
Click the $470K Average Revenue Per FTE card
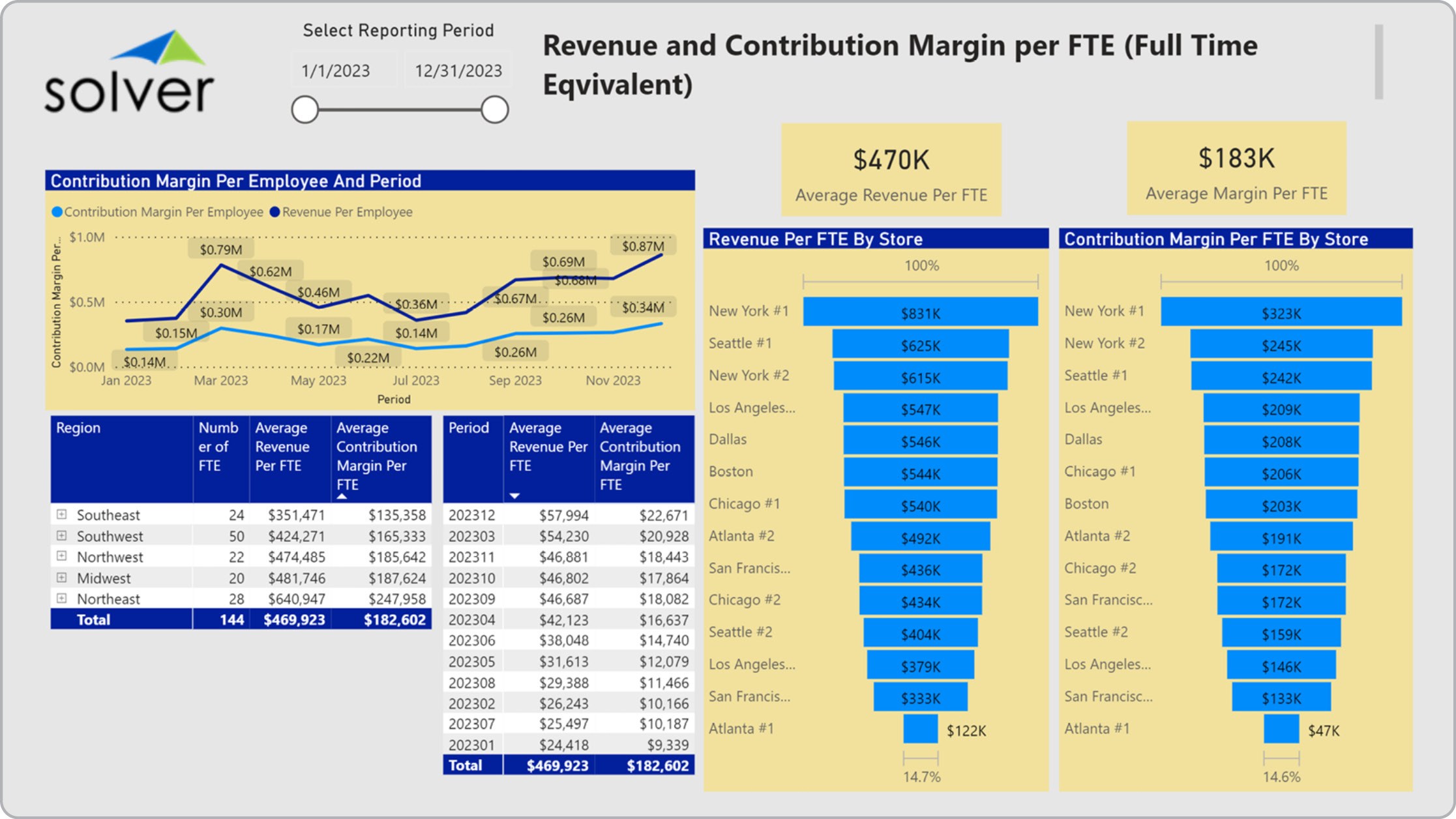click(x=891, y=170)
